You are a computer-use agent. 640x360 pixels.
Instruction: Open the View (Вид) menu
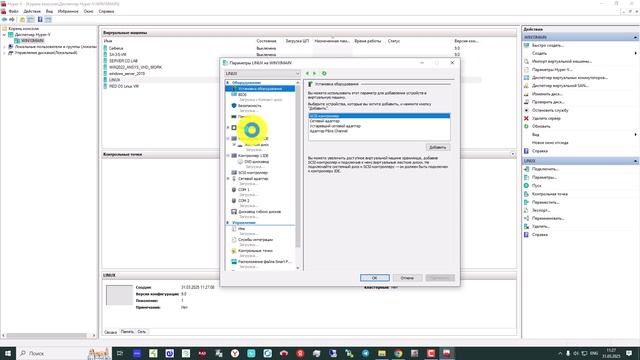point(49,11)
